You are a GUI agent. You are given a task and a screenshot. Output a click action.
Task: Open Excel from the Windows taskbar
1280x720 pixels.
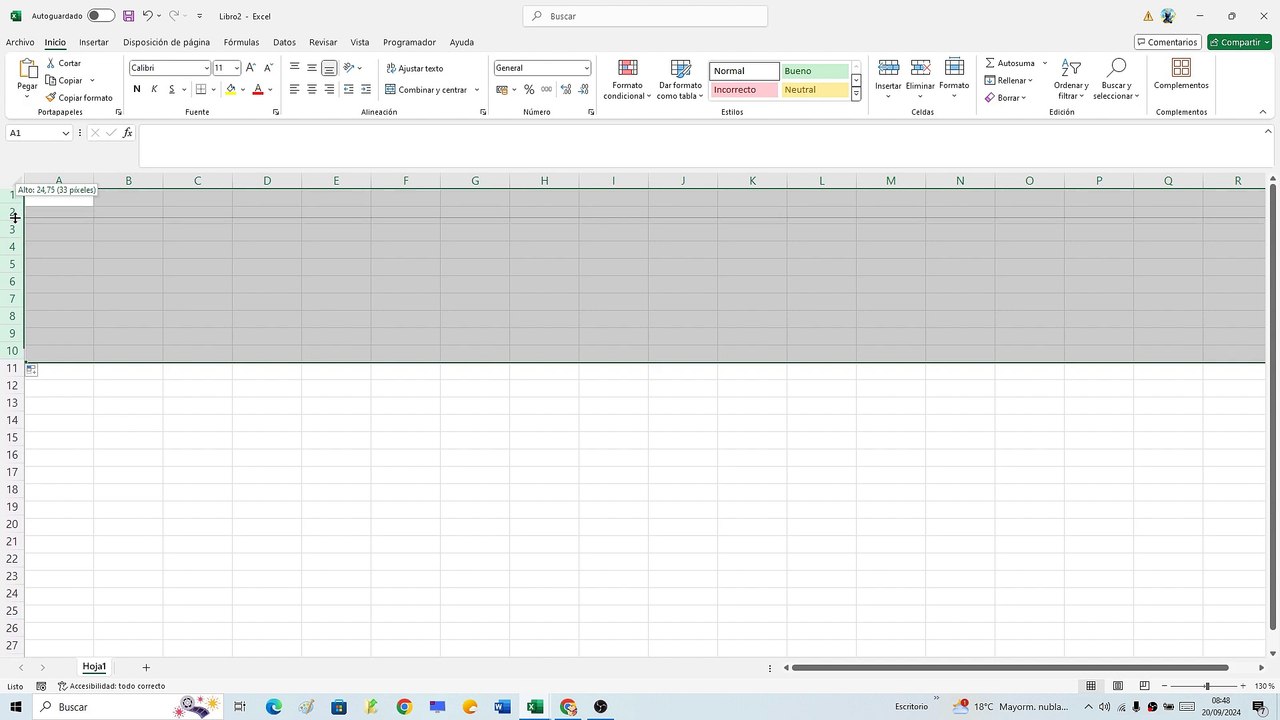[535, 707]
